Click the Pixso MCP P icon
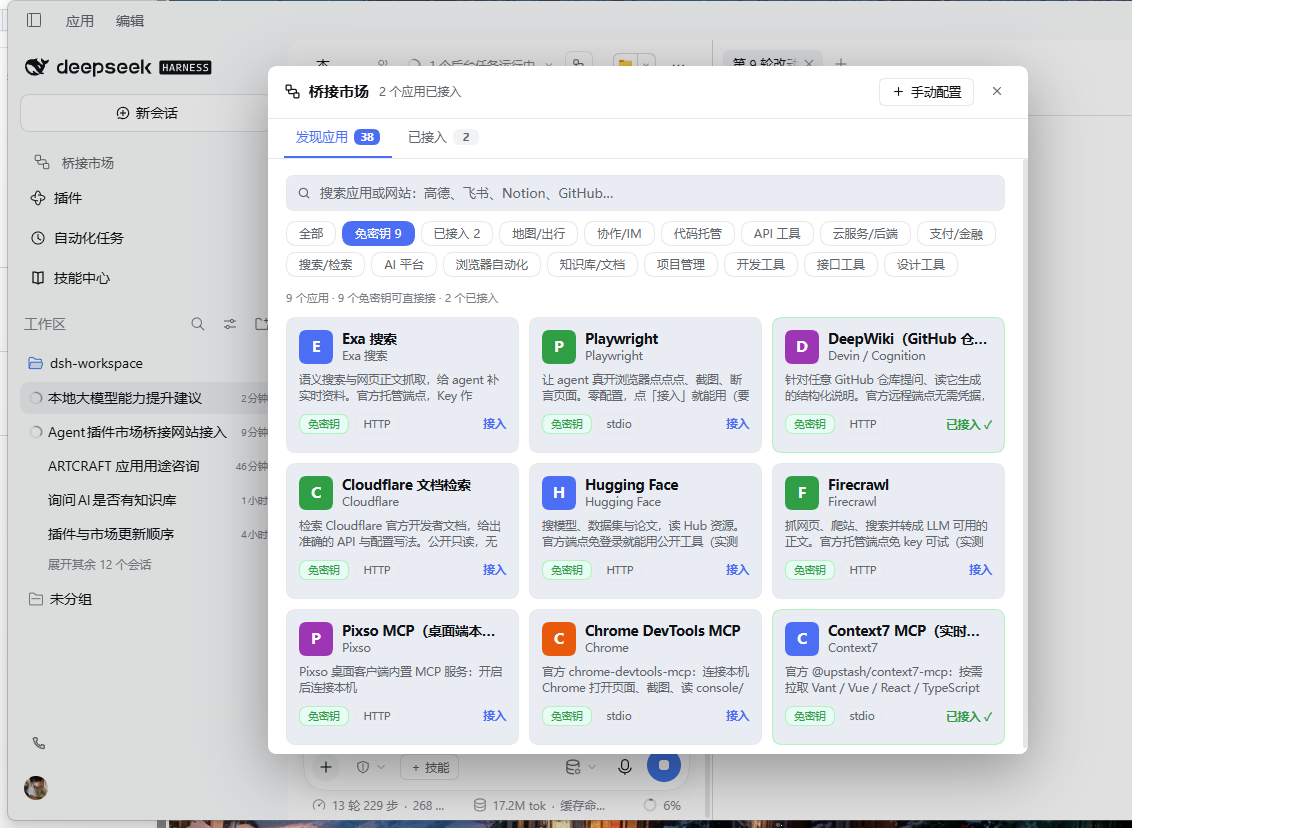 pyautogui.click(x=316, y=639)
